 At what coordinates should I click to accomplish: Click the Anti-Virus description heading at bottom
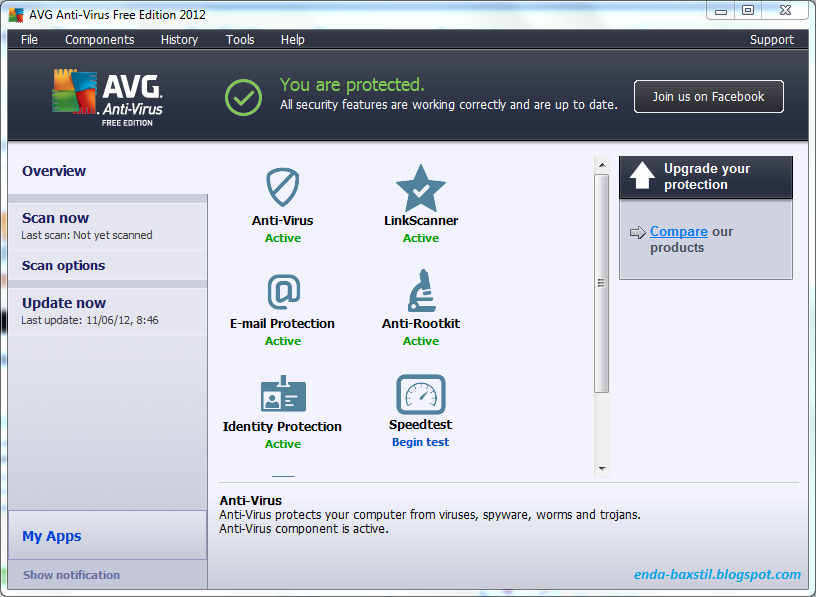250,500
